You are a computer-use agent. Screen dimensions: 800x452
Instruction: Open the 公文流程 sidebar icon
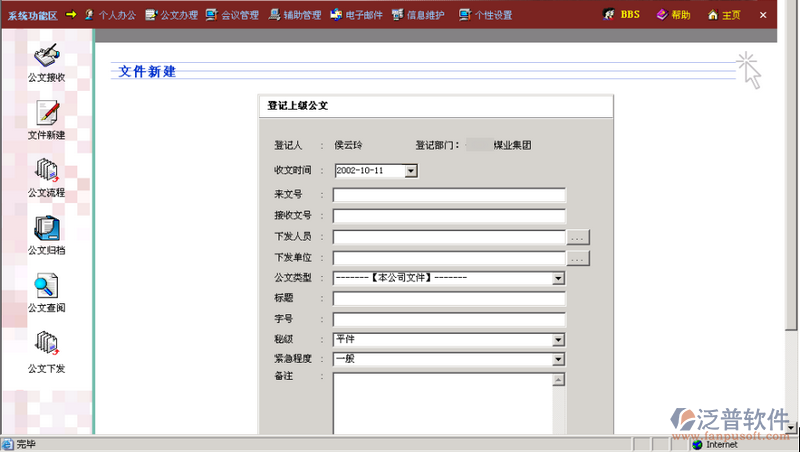[46, 171]
